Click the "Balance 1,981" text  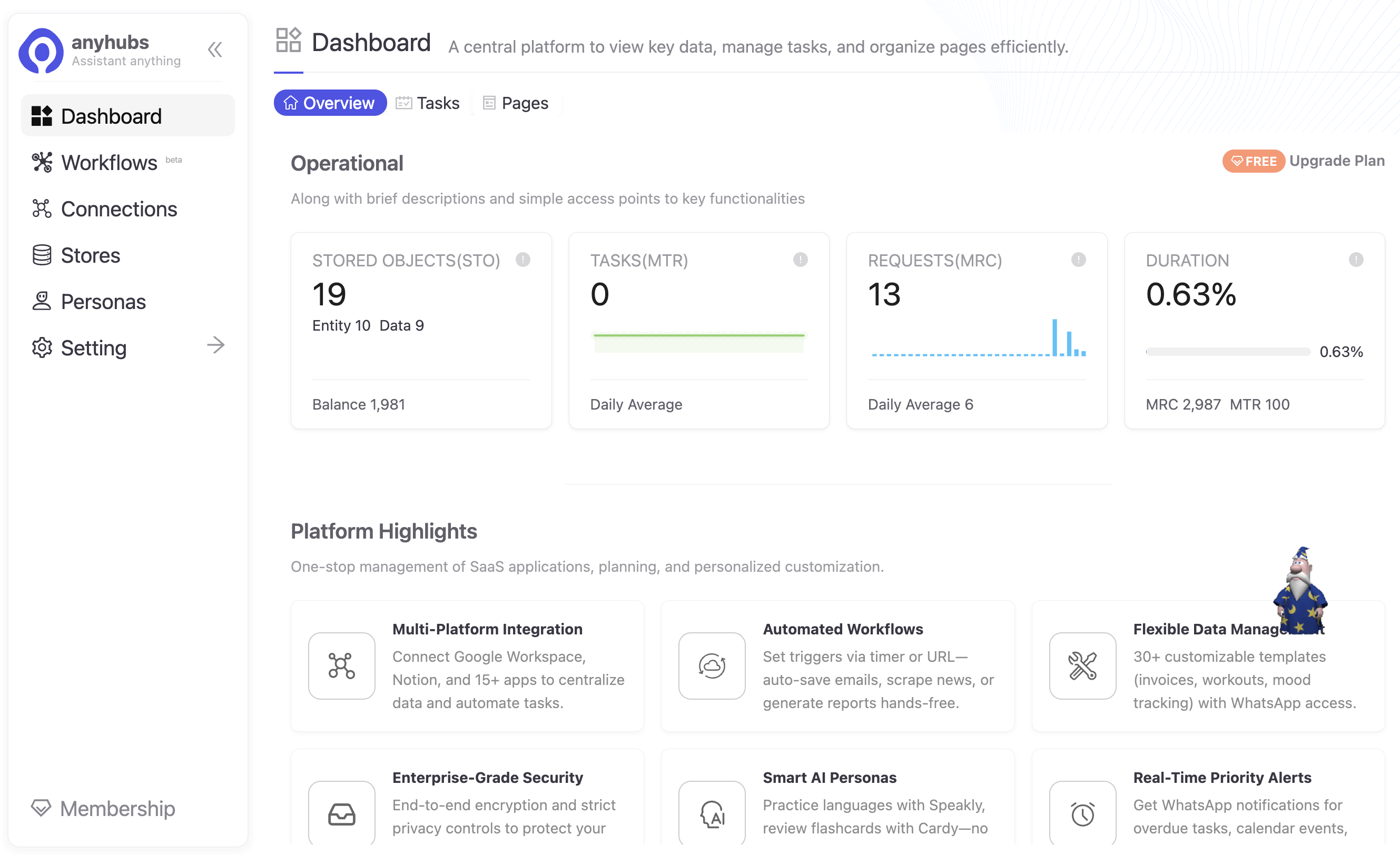(x=359, y=404)
